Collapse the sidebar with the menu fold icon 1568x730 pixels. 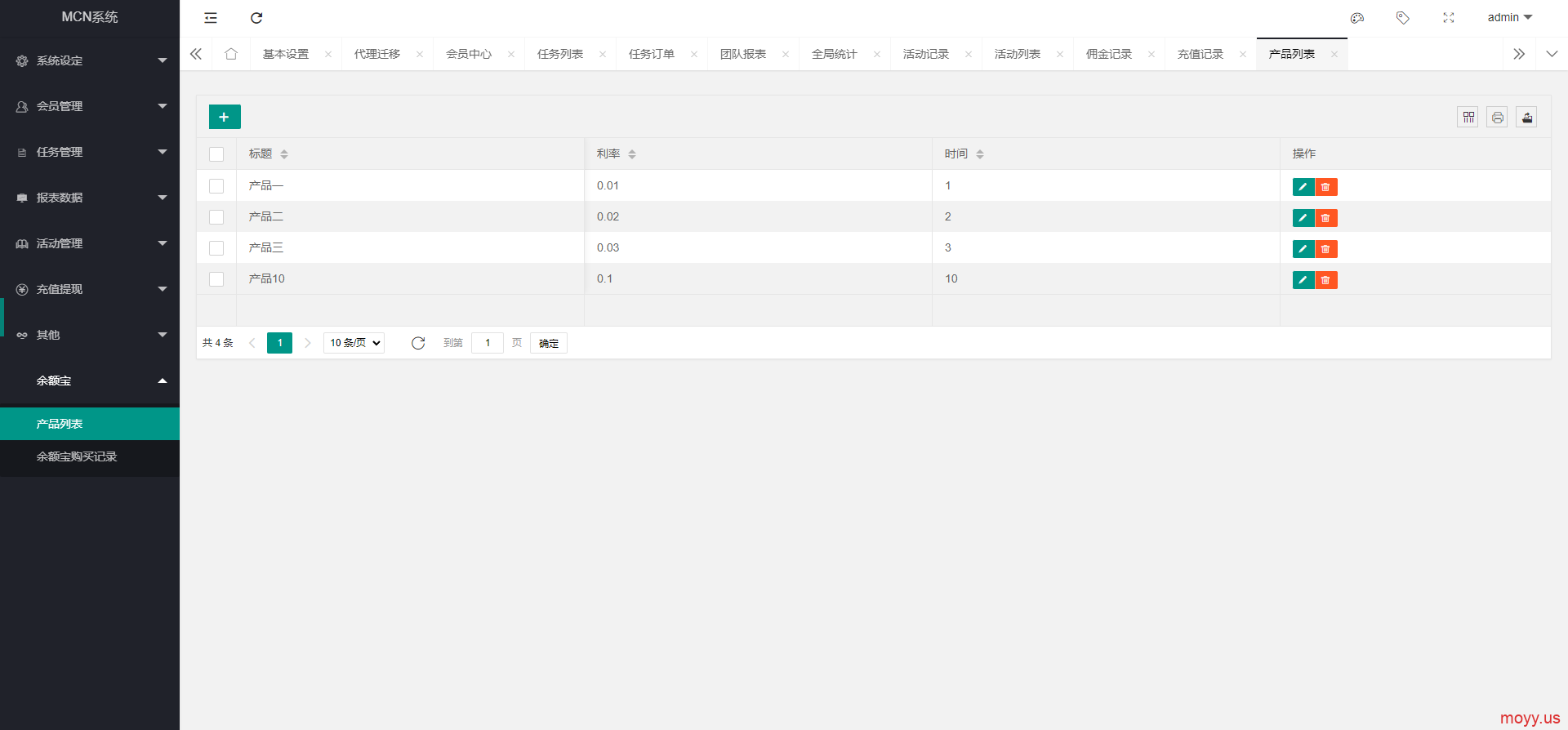211,17
